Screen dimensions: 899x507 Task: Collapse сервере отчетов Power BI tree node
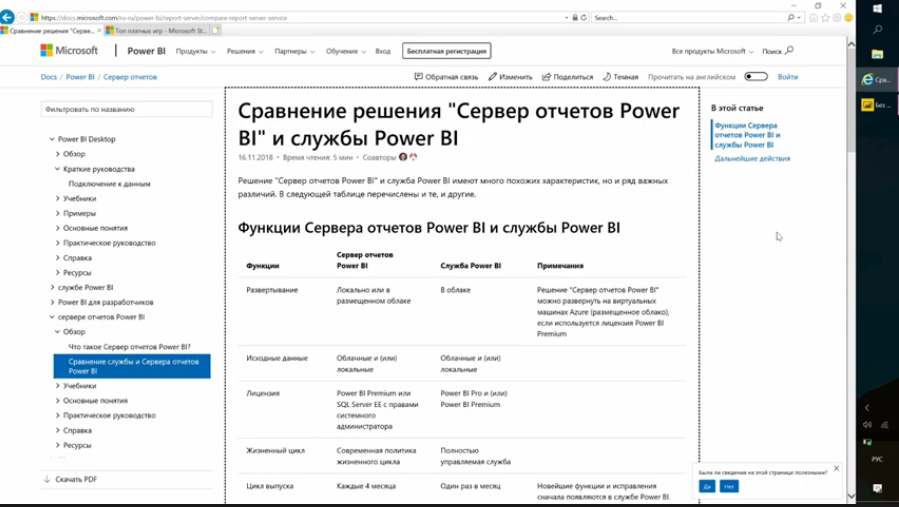[52, 317]
